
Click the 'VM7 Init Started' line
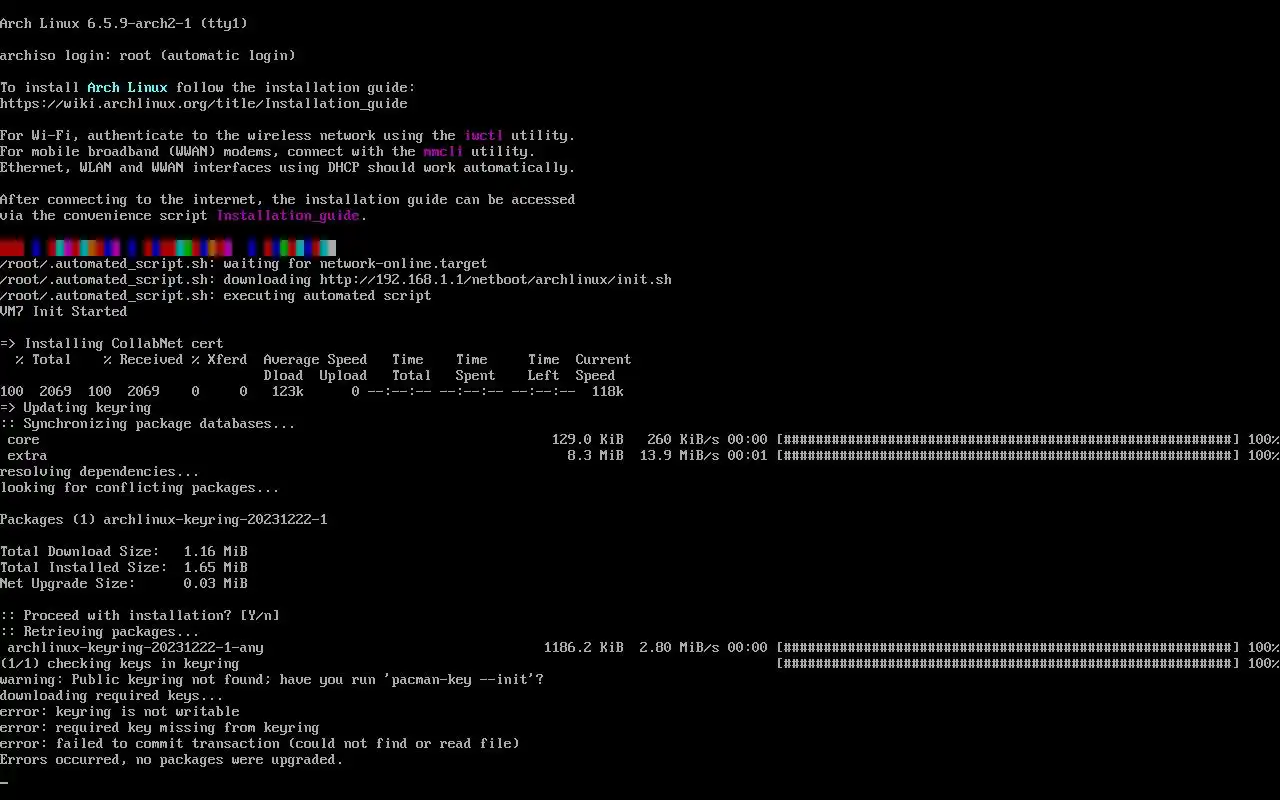click(x=64, y=311)
